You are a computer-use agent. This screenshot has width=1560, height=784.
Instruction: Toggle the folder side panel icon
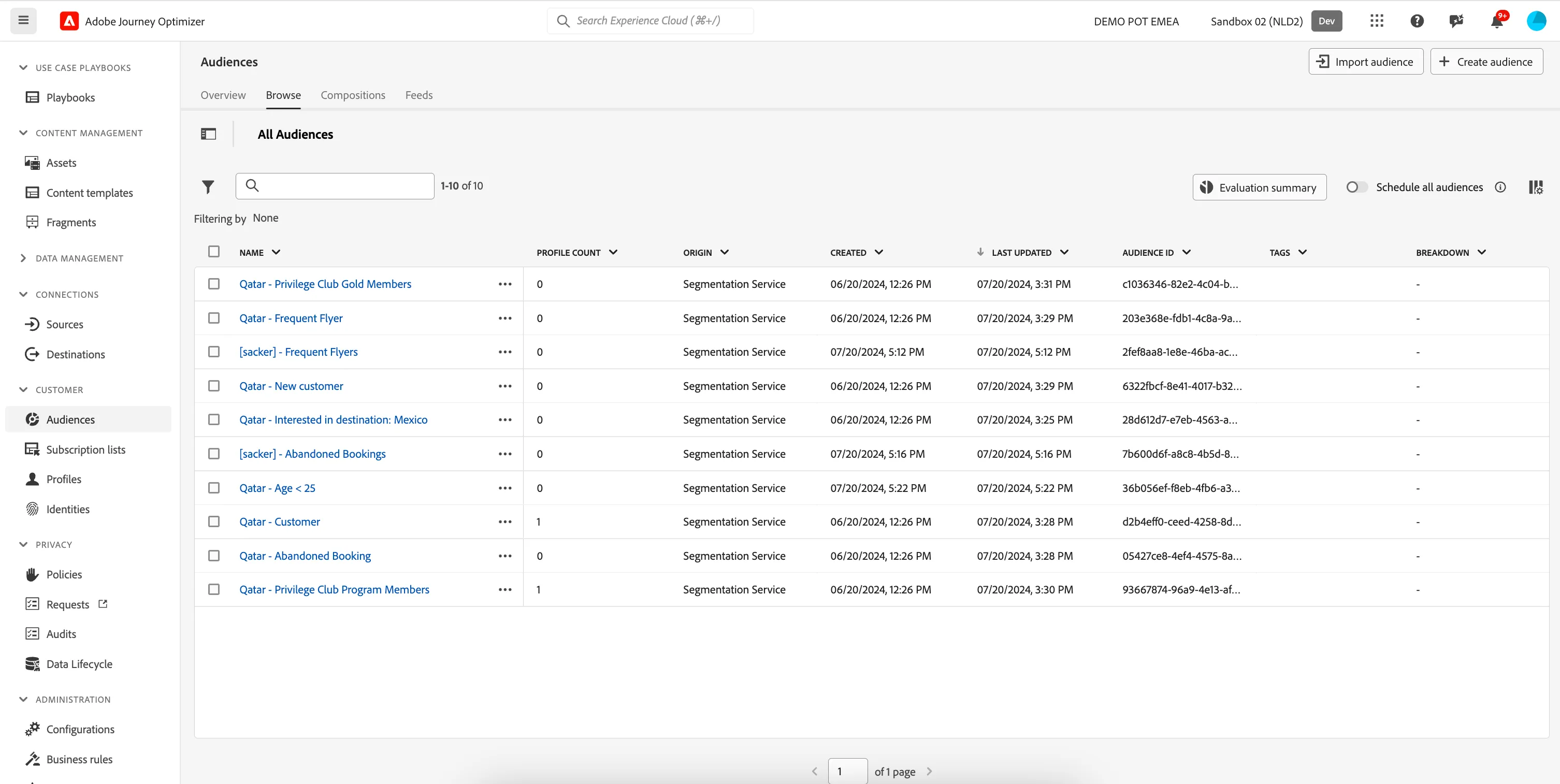point(208,134)
